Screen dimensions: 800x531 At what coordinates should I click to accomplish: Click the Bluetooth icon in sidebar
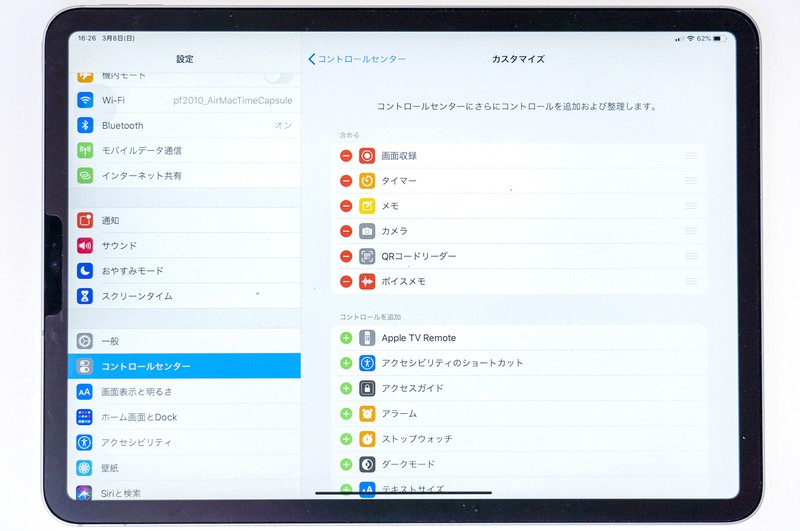click(x=85, y=125)
